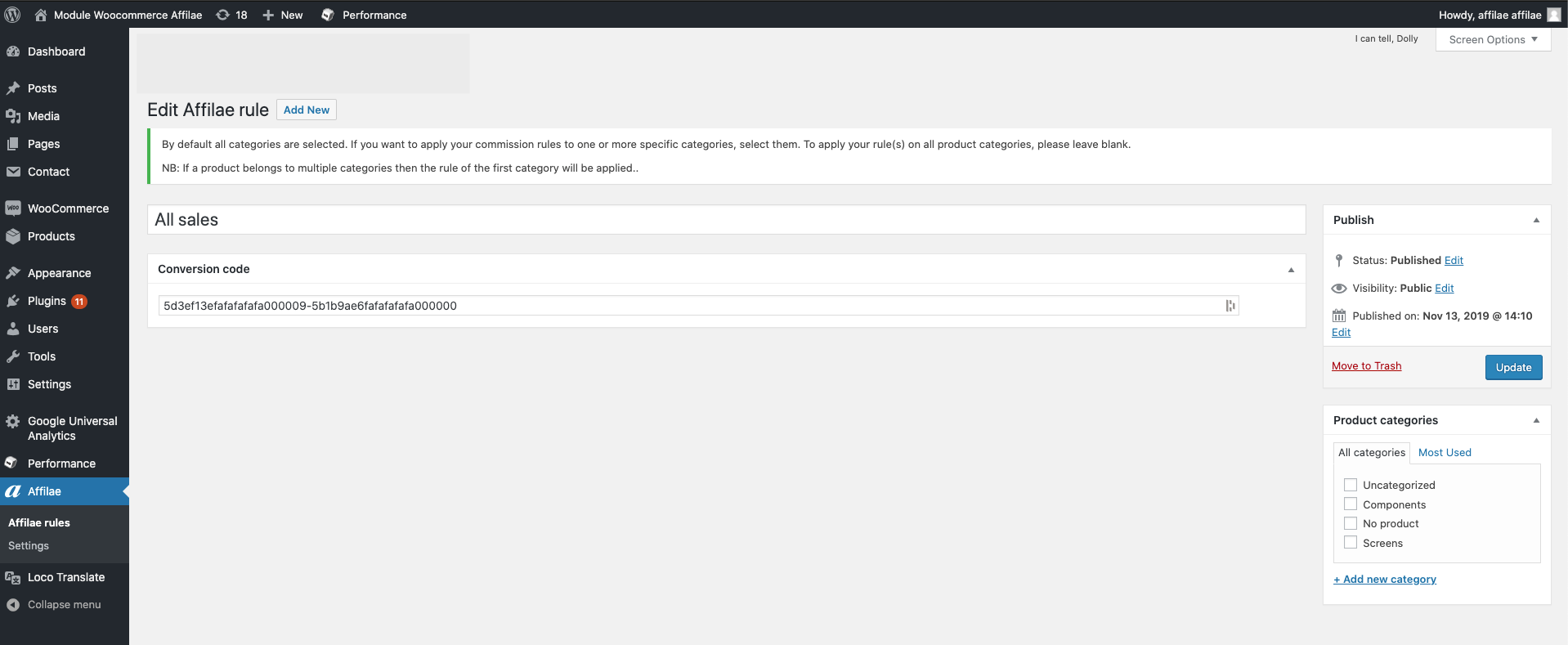Visit site via home icon
Viewport: 1568px width, 645px height.
click(x=41, y=15)
